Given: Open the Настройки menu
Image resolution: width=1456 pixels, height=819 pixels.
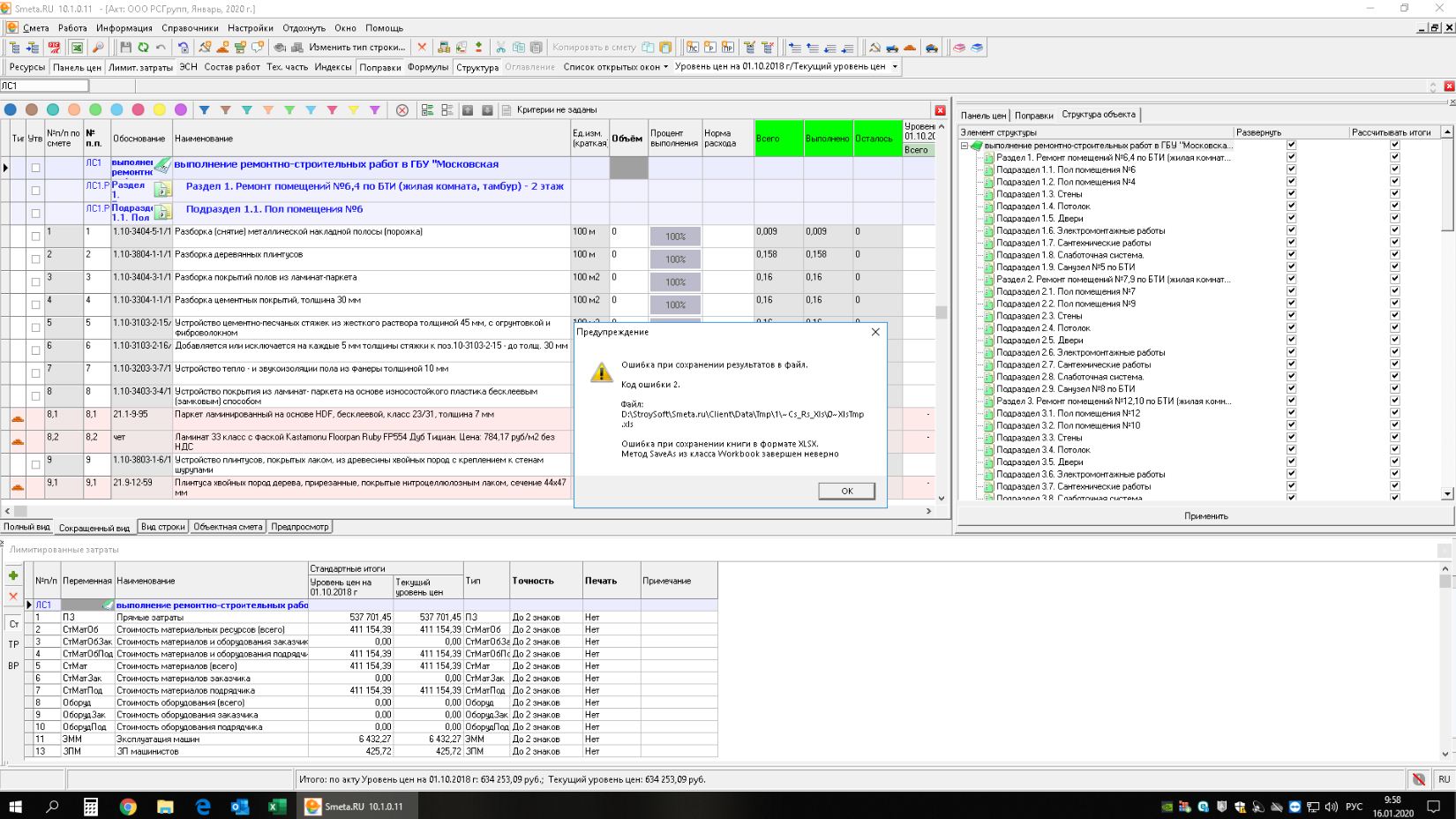Looking at the screenshot, I should pos(250,28).
